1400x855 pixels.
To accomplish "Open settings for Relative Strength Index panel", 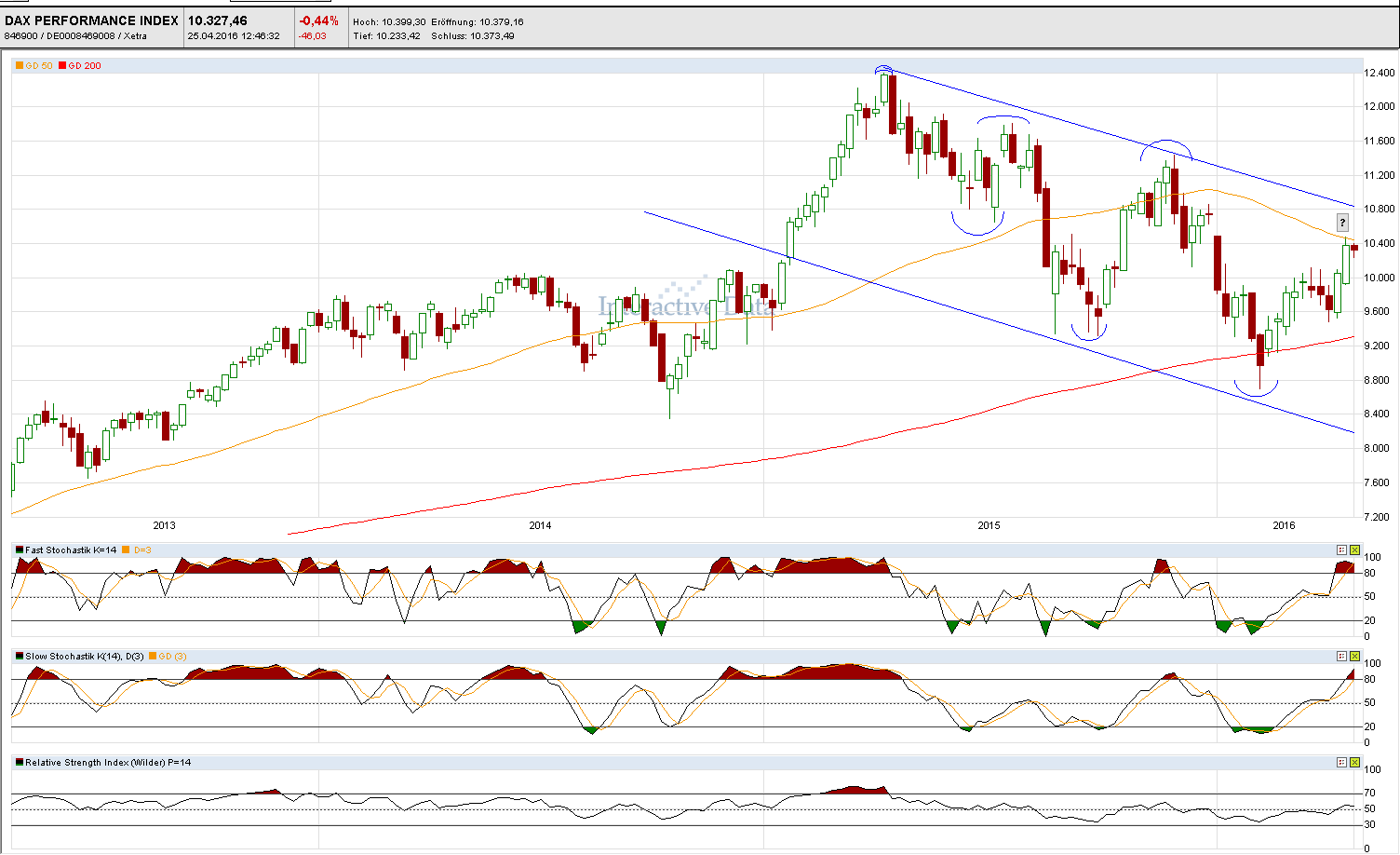I will coord(1341,762).
